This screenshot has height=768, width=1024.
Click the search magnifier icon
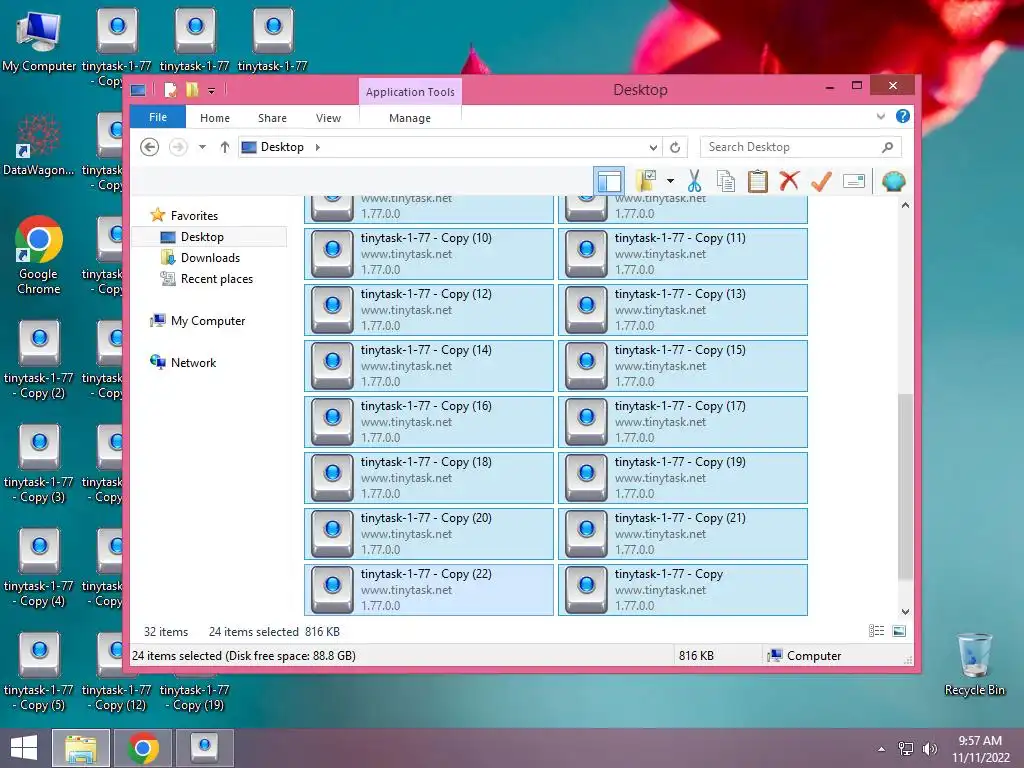tap(887, 147)
